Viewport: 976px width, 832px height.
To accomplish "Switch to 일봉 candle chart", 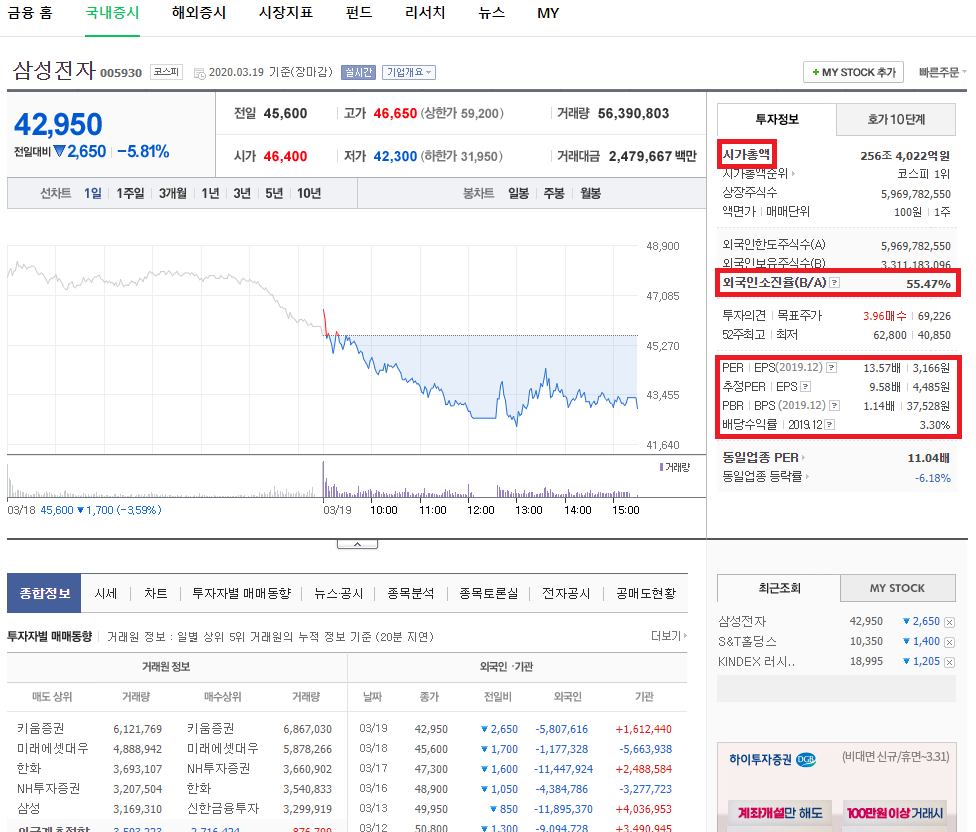I will [x=518, y=194].
